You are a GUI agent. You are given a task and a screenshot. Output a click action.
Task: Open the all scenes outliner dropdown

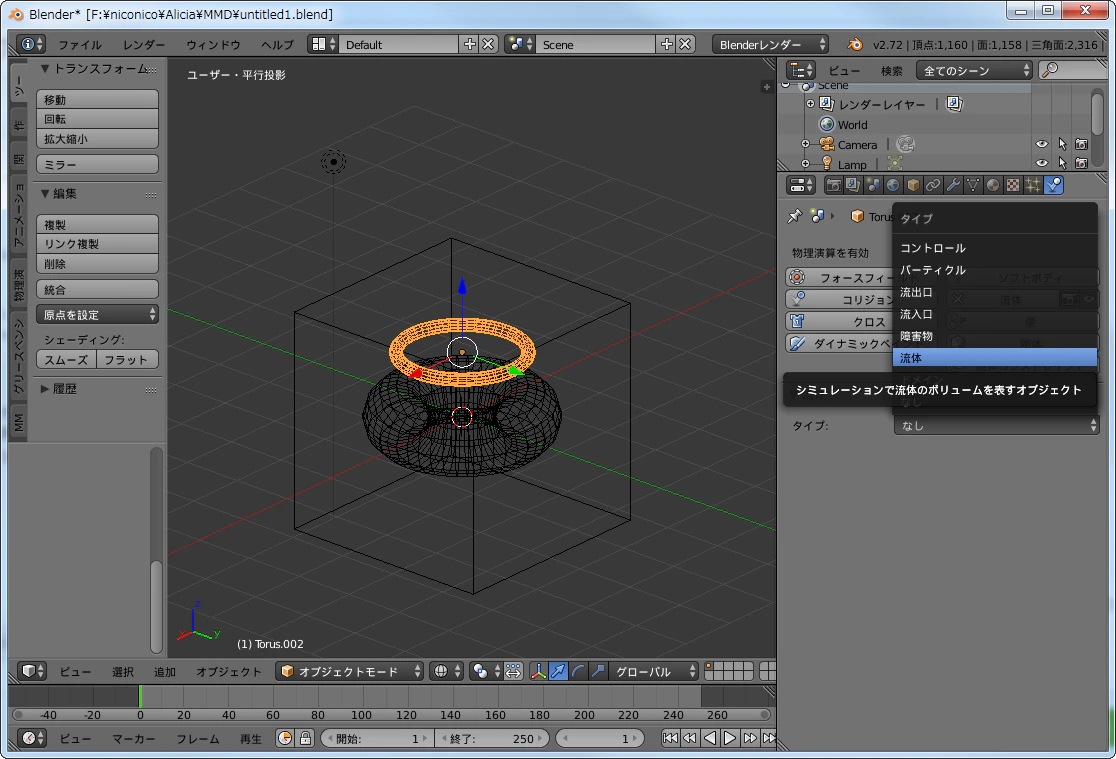(974, 70)
